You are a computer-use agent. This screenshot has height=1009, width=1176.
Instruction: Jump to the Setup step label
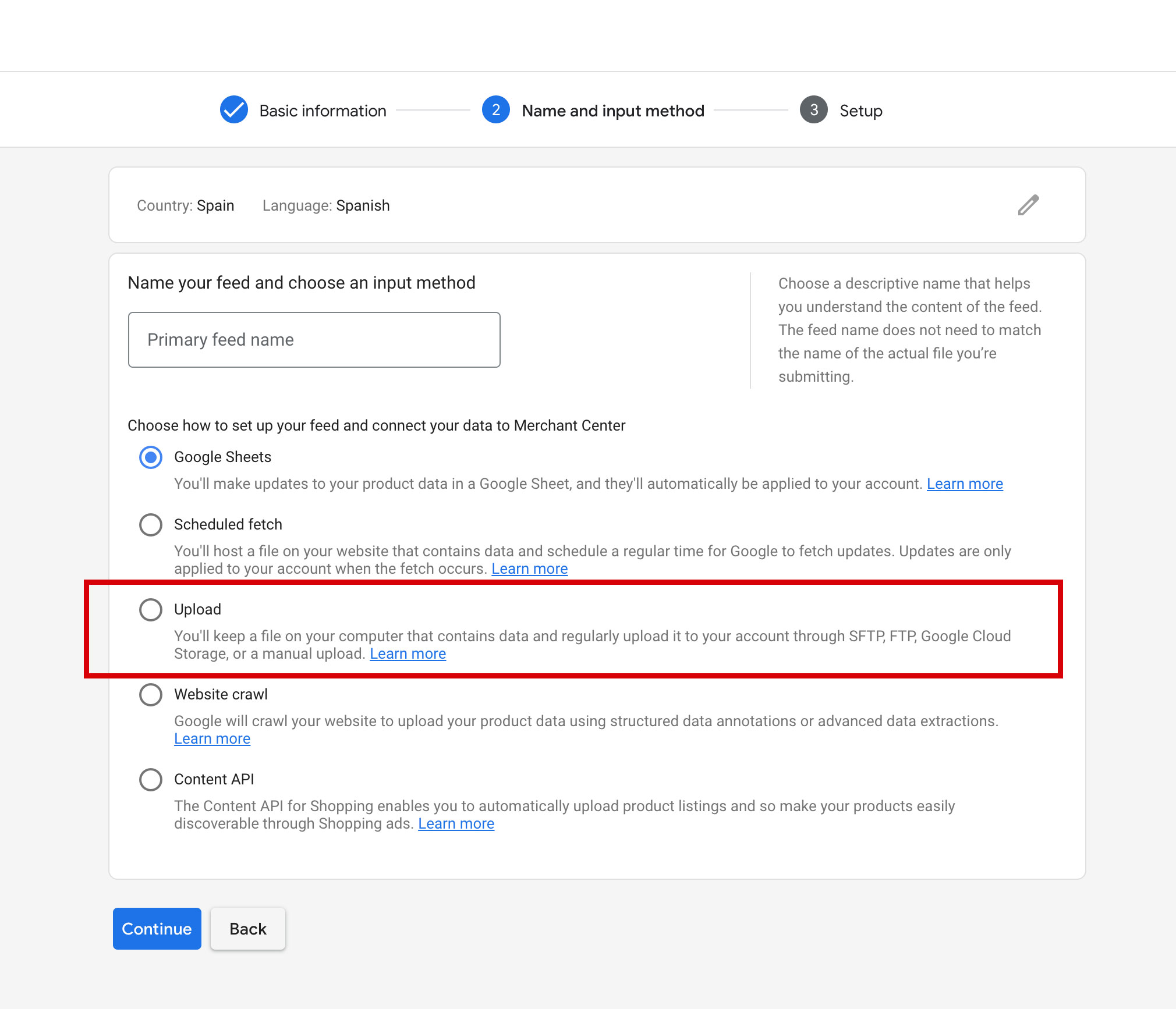click(x=861, y=111)
